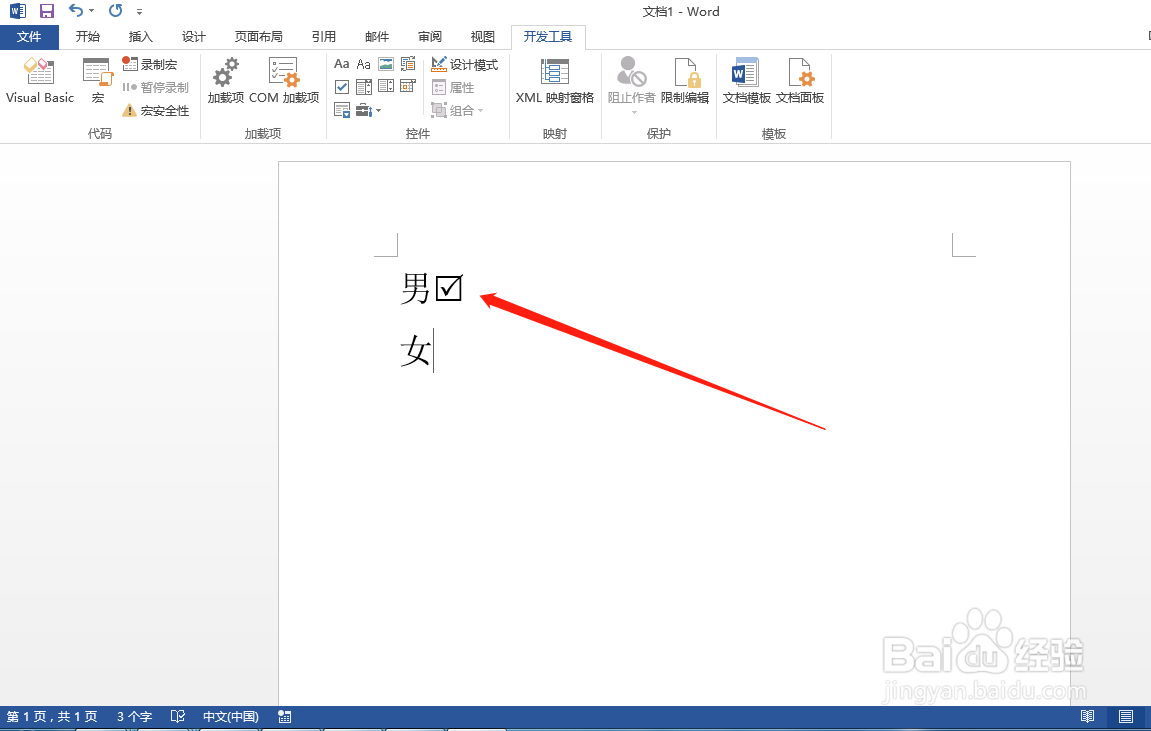Screen dimensions: 1151x731
Task: Switch to the 插入 (Insert) tab
Action: coord(140,37)
